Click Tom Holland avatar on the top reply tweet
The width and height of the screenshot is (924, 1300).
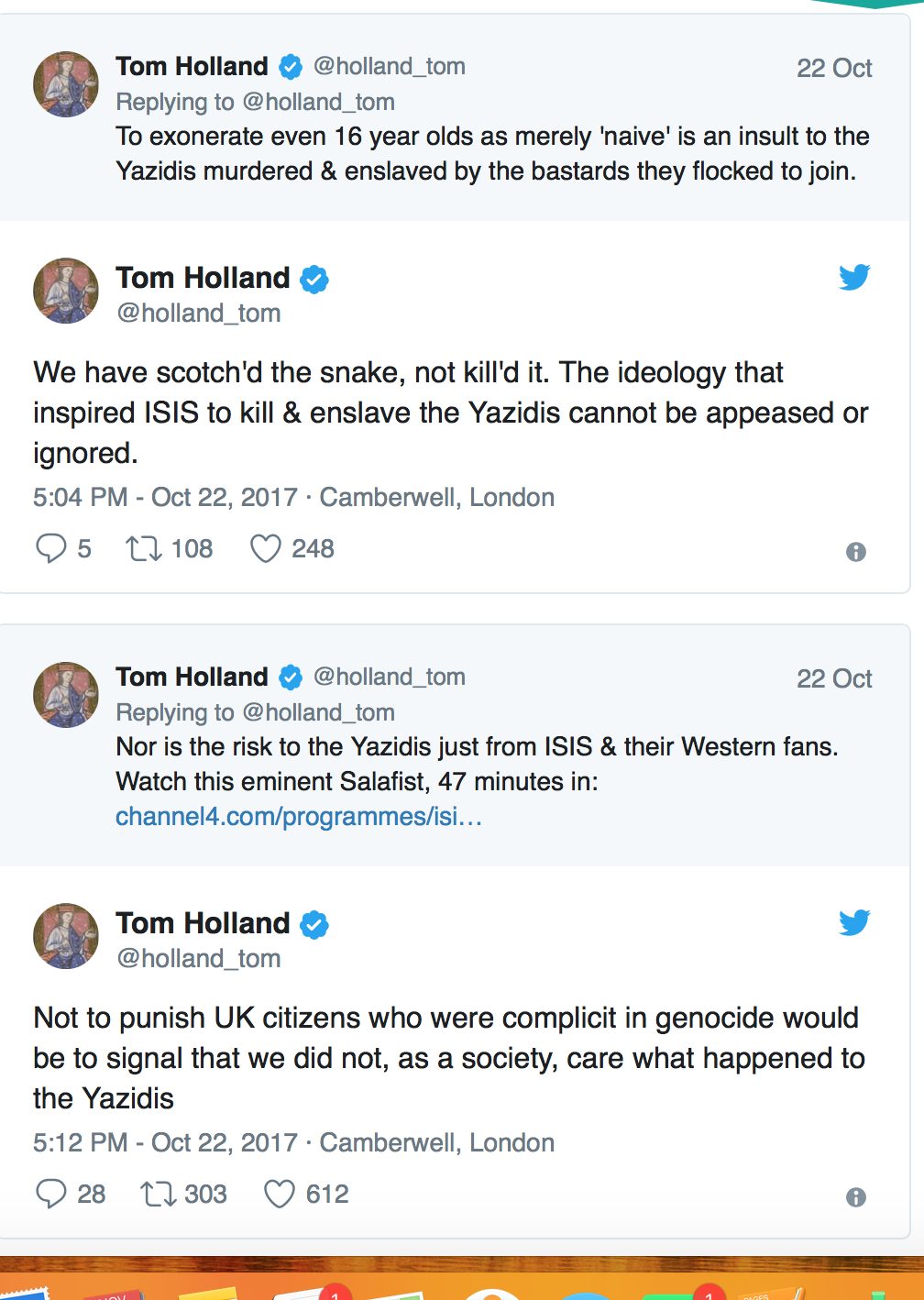tap(66, 84)
